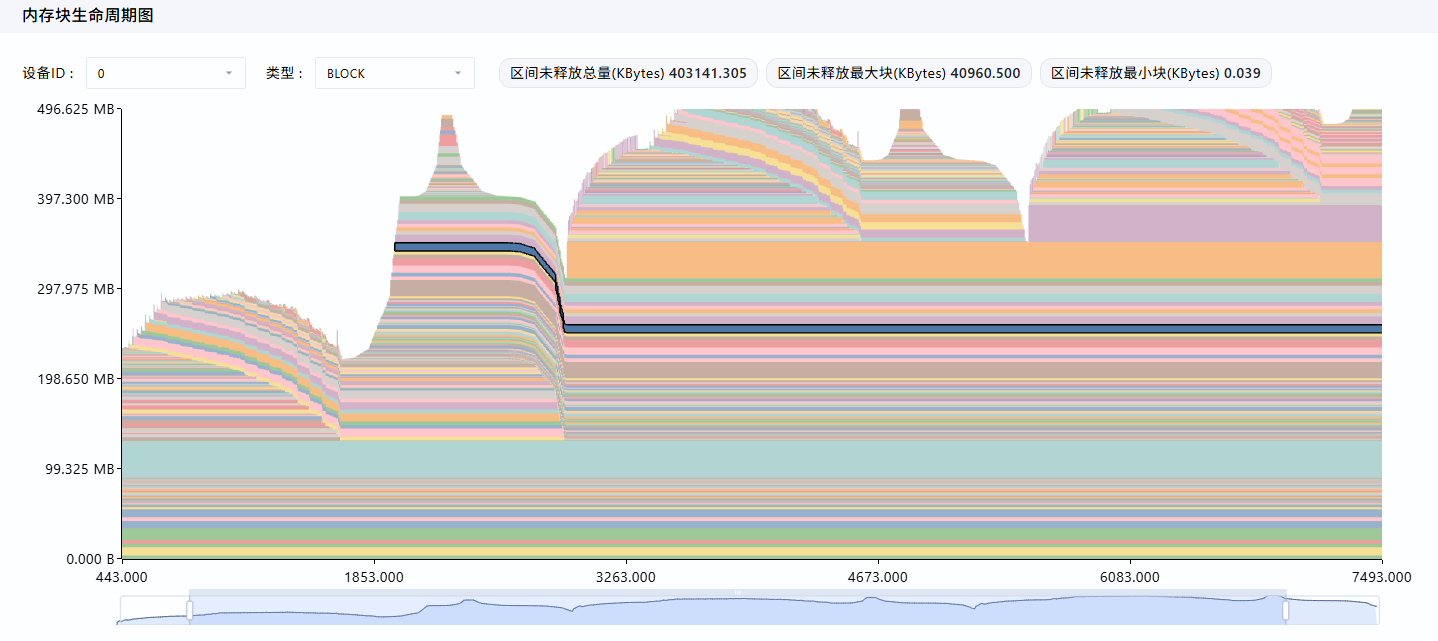Click the left handle of range slider
Viewport: 1438px width, 641px height.
pos(189,610)
